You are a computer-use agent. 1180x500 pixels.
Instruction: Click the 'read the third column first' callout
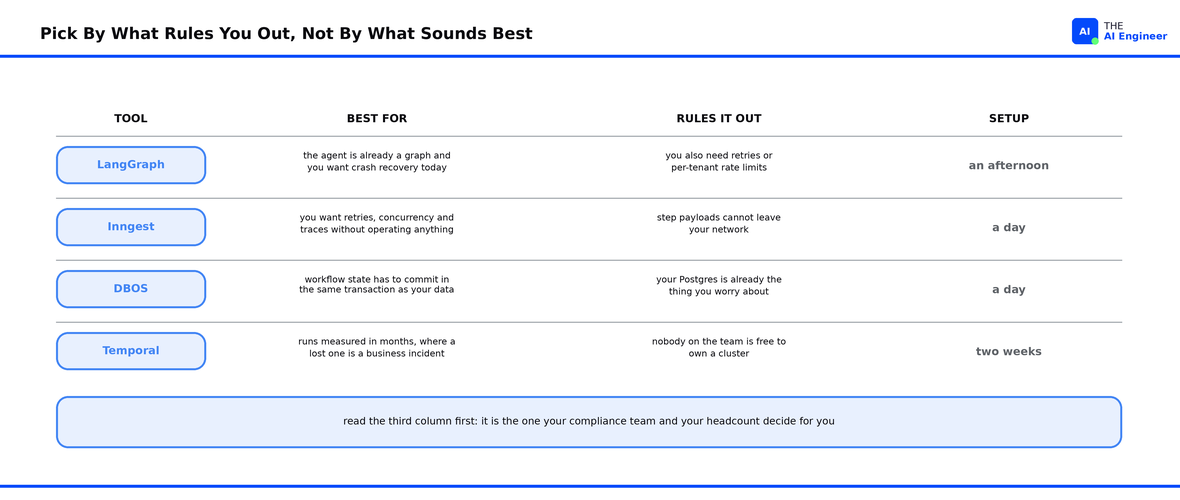(x=589, y=422)
